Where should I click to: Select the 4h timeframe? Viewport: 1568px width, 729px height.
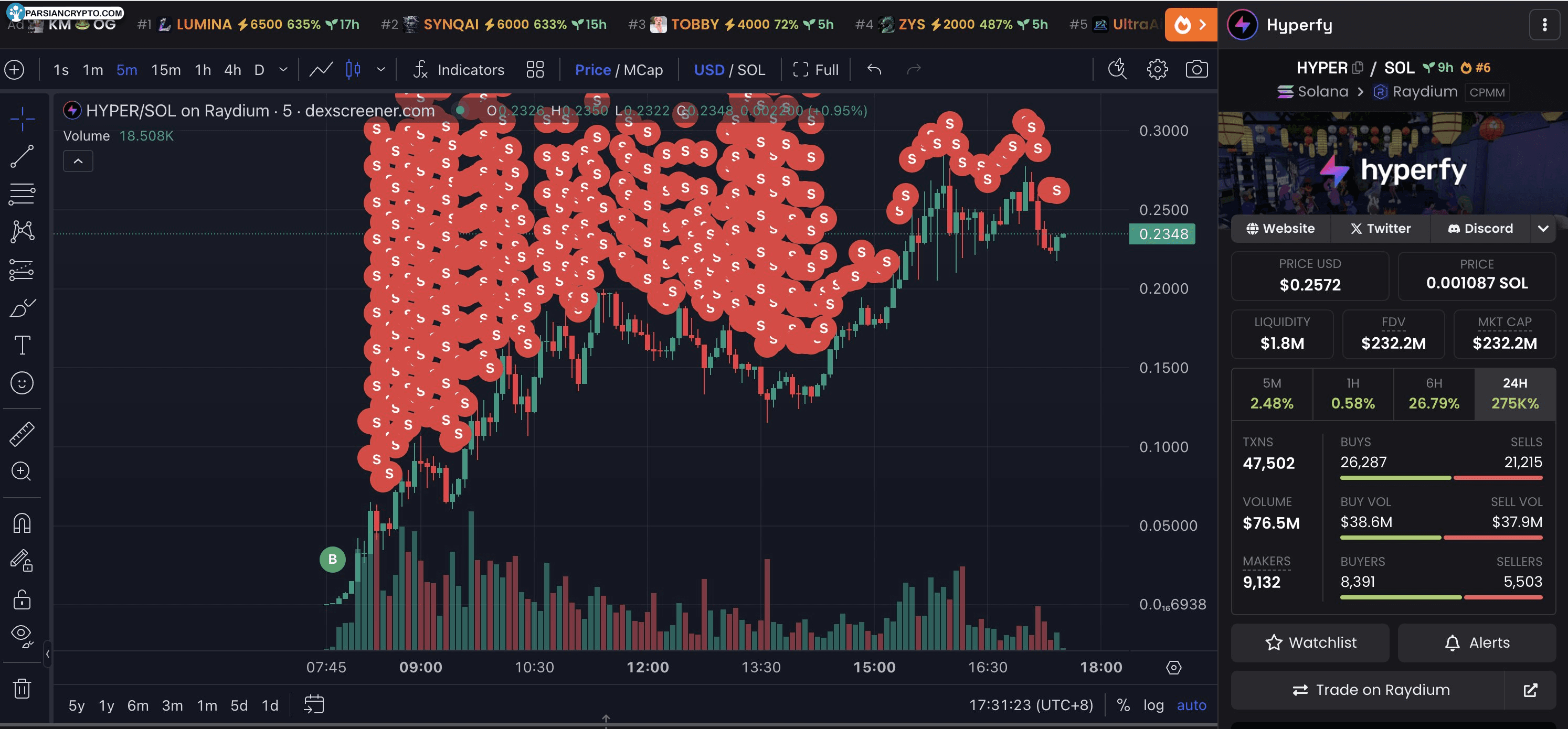pyautogui.click(x=232, y=70)
